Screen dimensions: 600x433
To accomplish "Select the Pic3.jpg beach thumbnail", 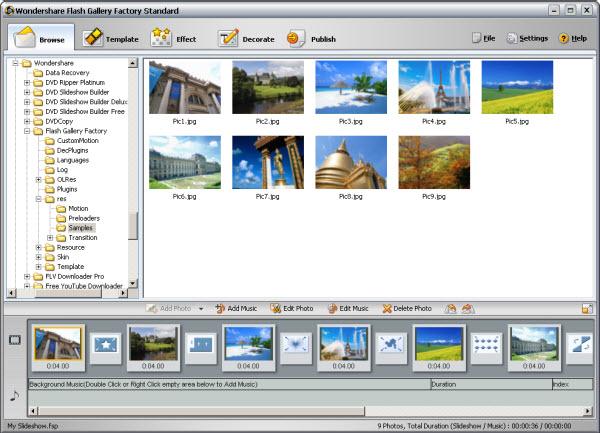I will [x=351, y=87].
